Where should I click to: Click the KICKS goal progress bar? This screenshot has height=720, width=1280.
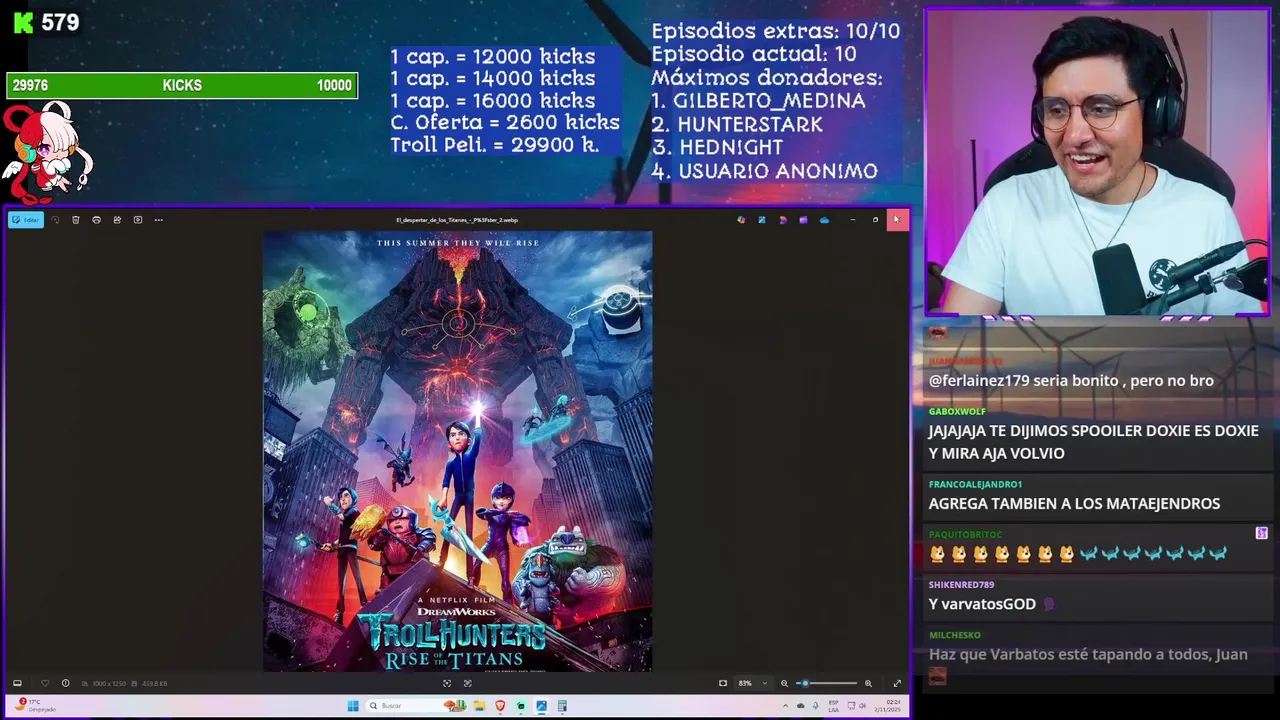click(182, 86)
